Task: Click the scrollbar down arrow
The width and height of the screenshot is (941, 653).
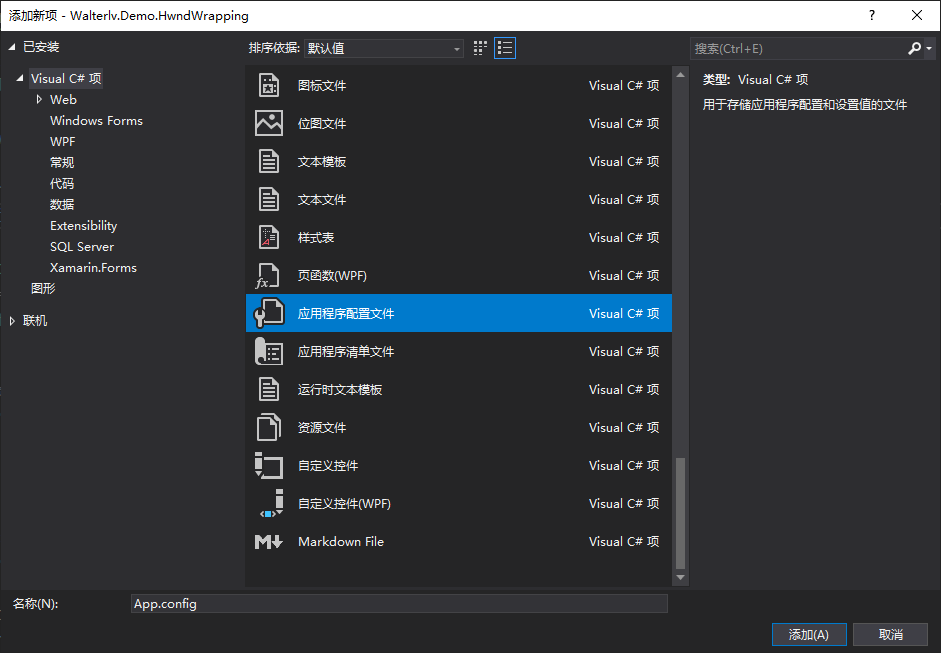Action: point(680,577)
